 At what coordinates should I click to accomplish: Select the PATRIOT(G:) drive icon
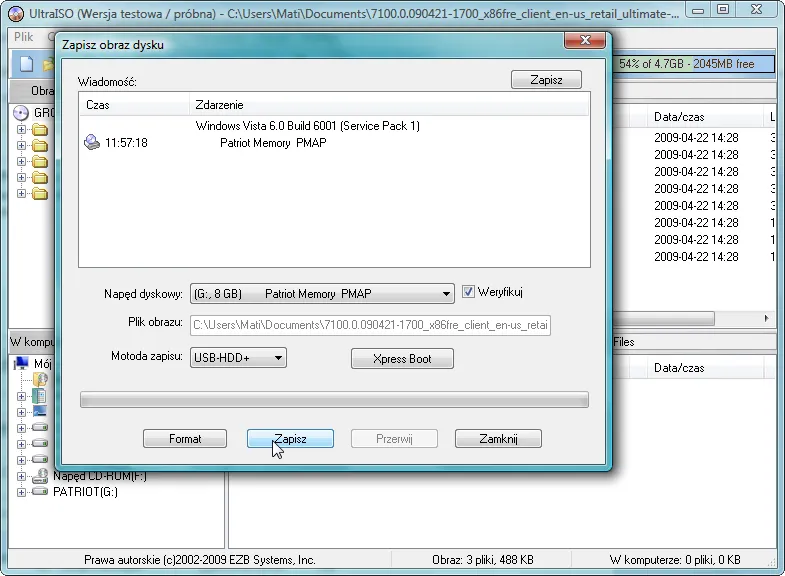click(40, 492)
